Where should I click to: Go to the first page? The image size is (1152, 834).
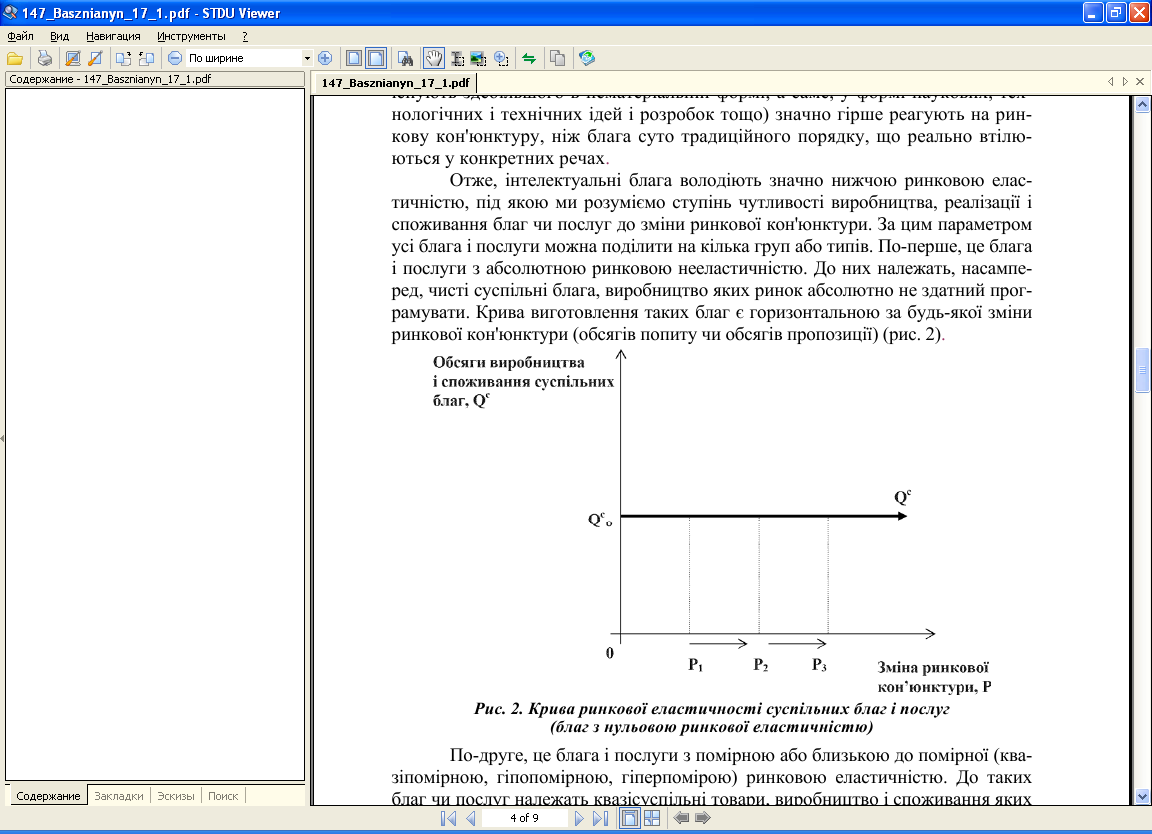click(x=448, y=818)
